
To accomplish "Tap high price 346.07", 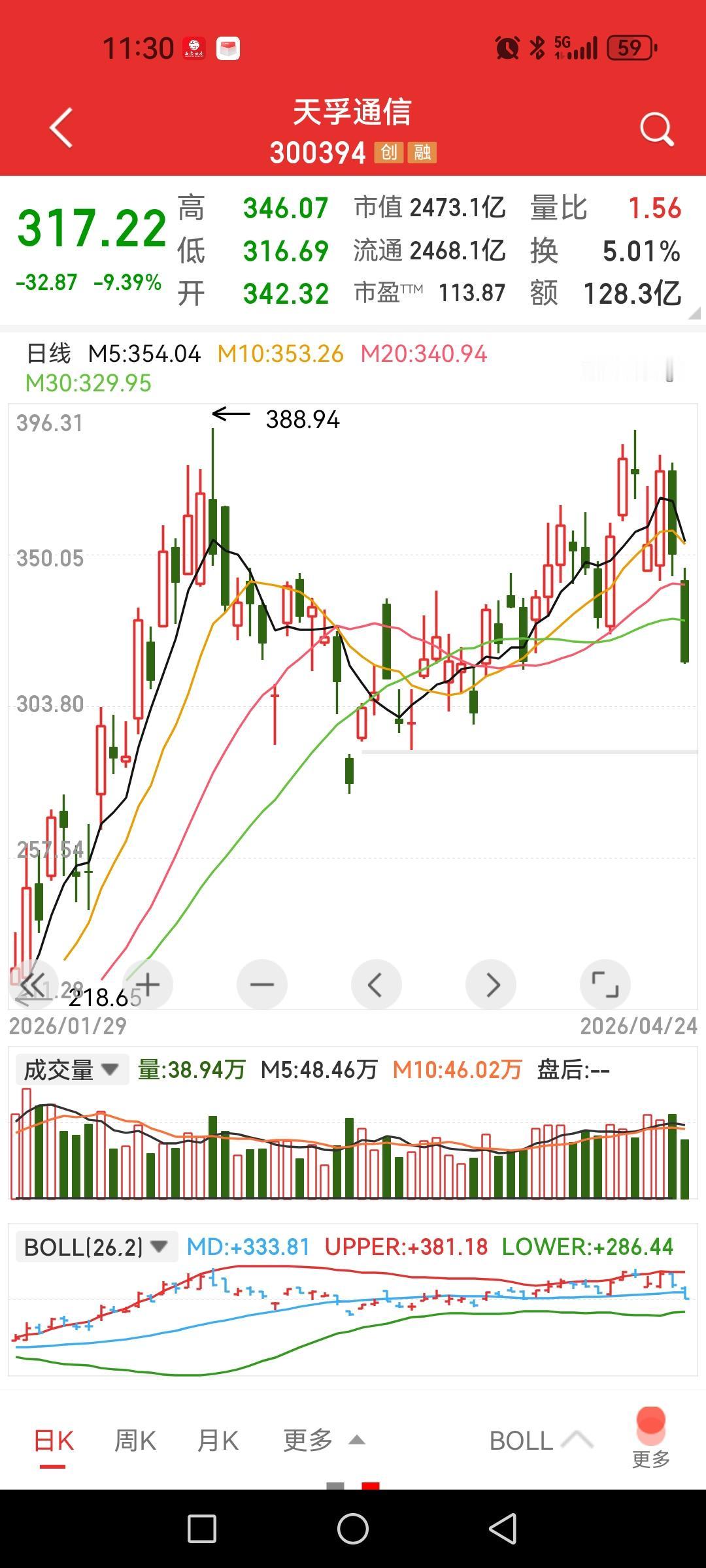I will click(x=286, y=208).
